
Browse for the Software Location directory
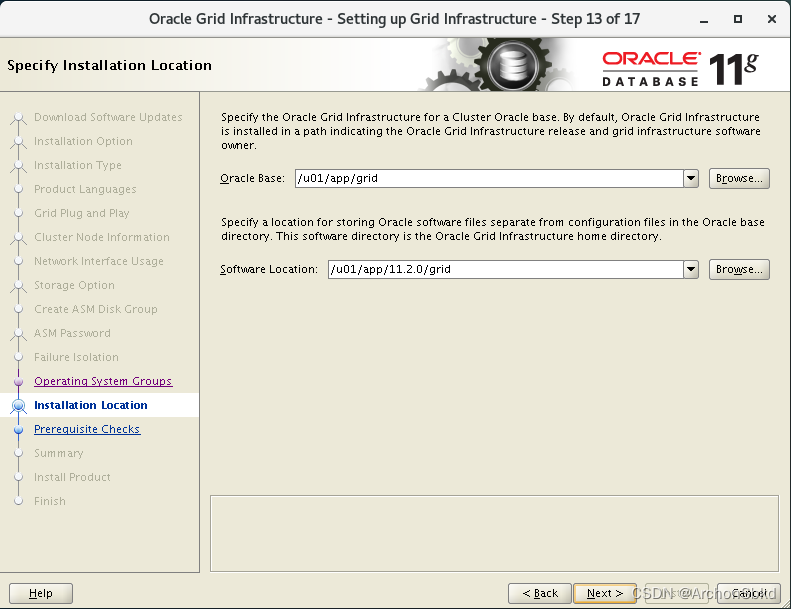click(739, 269)
